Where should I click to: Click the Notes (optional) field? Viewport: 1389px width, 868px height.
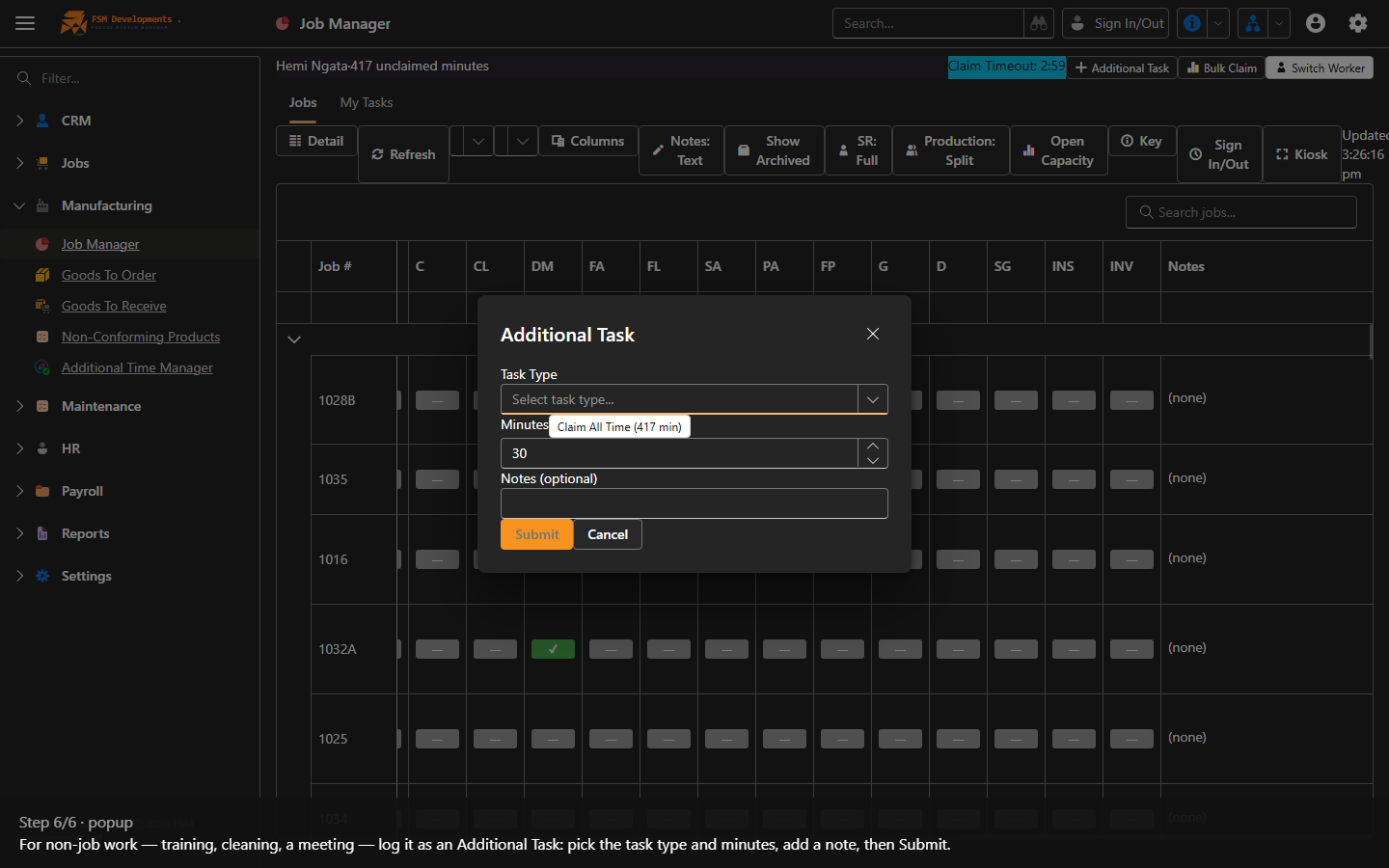click(x=694, y=503)
